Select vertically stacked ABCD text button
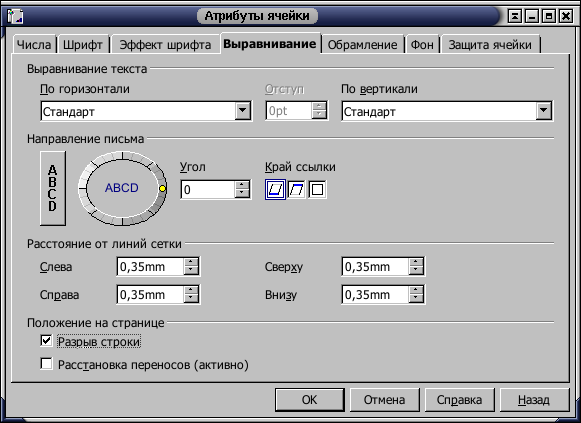The height and width of the screenshot is (423, 581). (53, 188)
